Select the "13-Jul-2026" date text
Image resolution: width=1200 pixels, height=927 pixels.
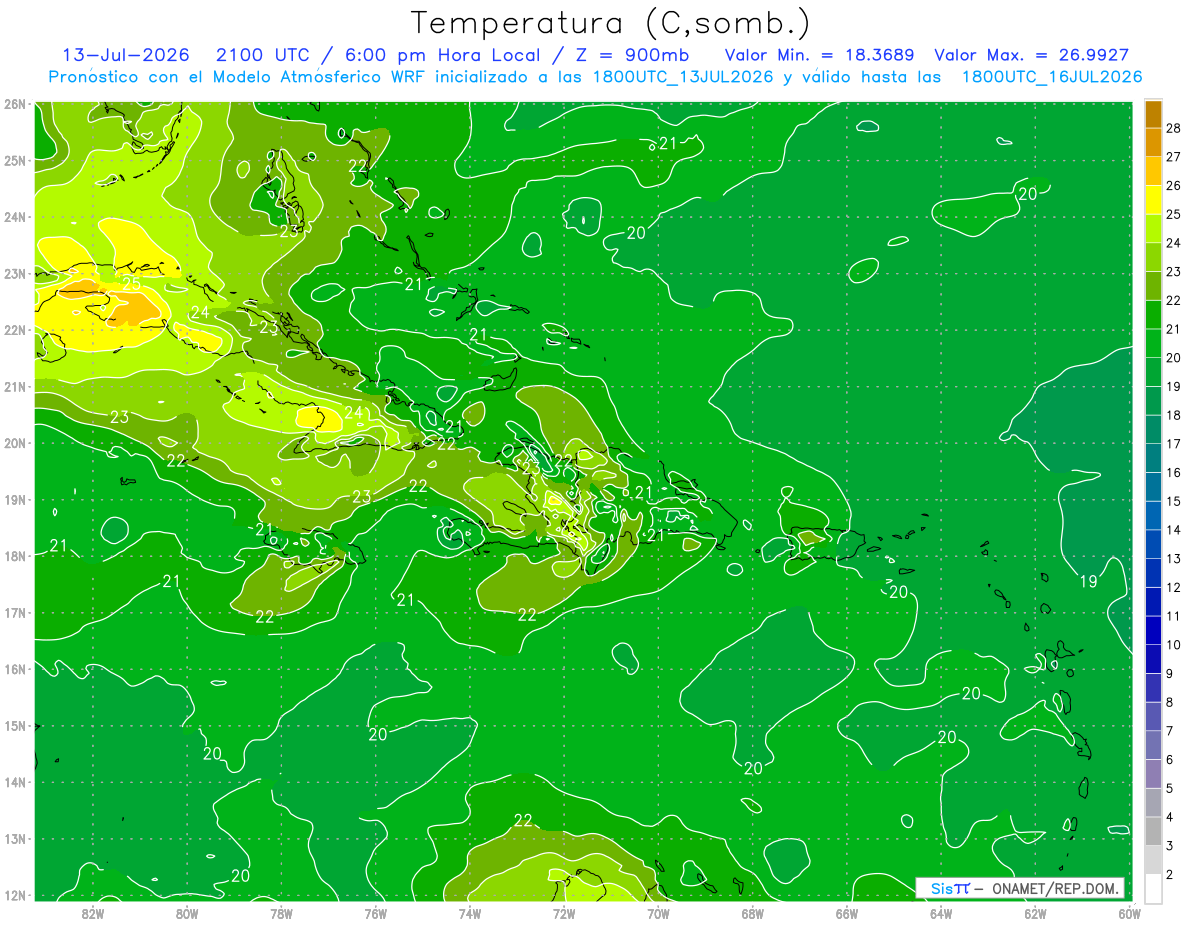point(126,55)
